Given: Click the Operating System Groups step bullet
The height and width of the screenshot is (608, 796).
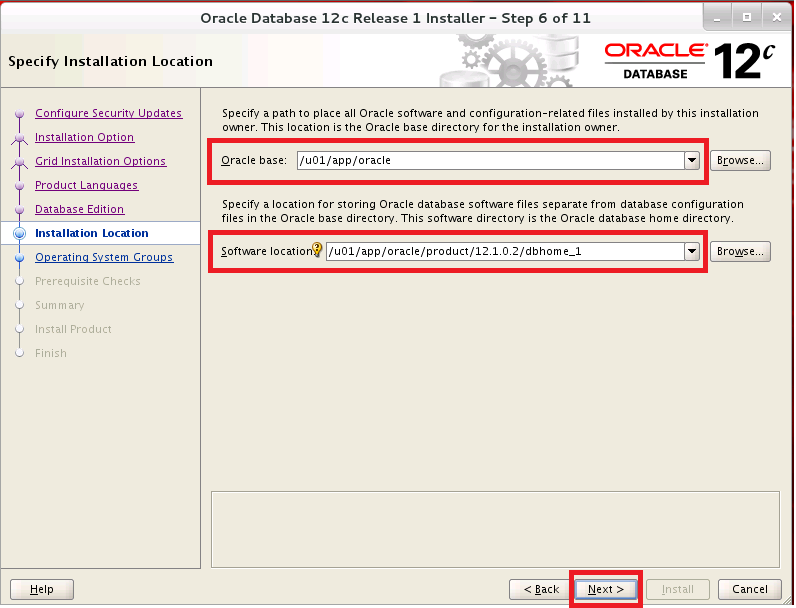Looking at the screenshot, I should (19, 258).
